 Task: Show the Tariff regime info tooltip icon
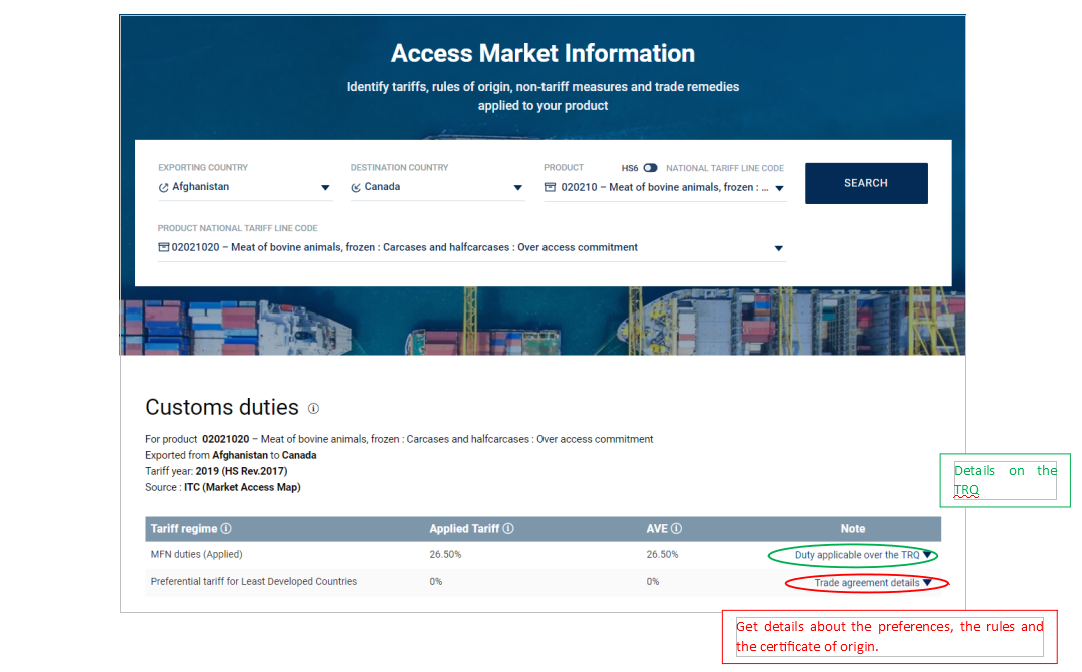pyautogui.click(x=226, y=529)
